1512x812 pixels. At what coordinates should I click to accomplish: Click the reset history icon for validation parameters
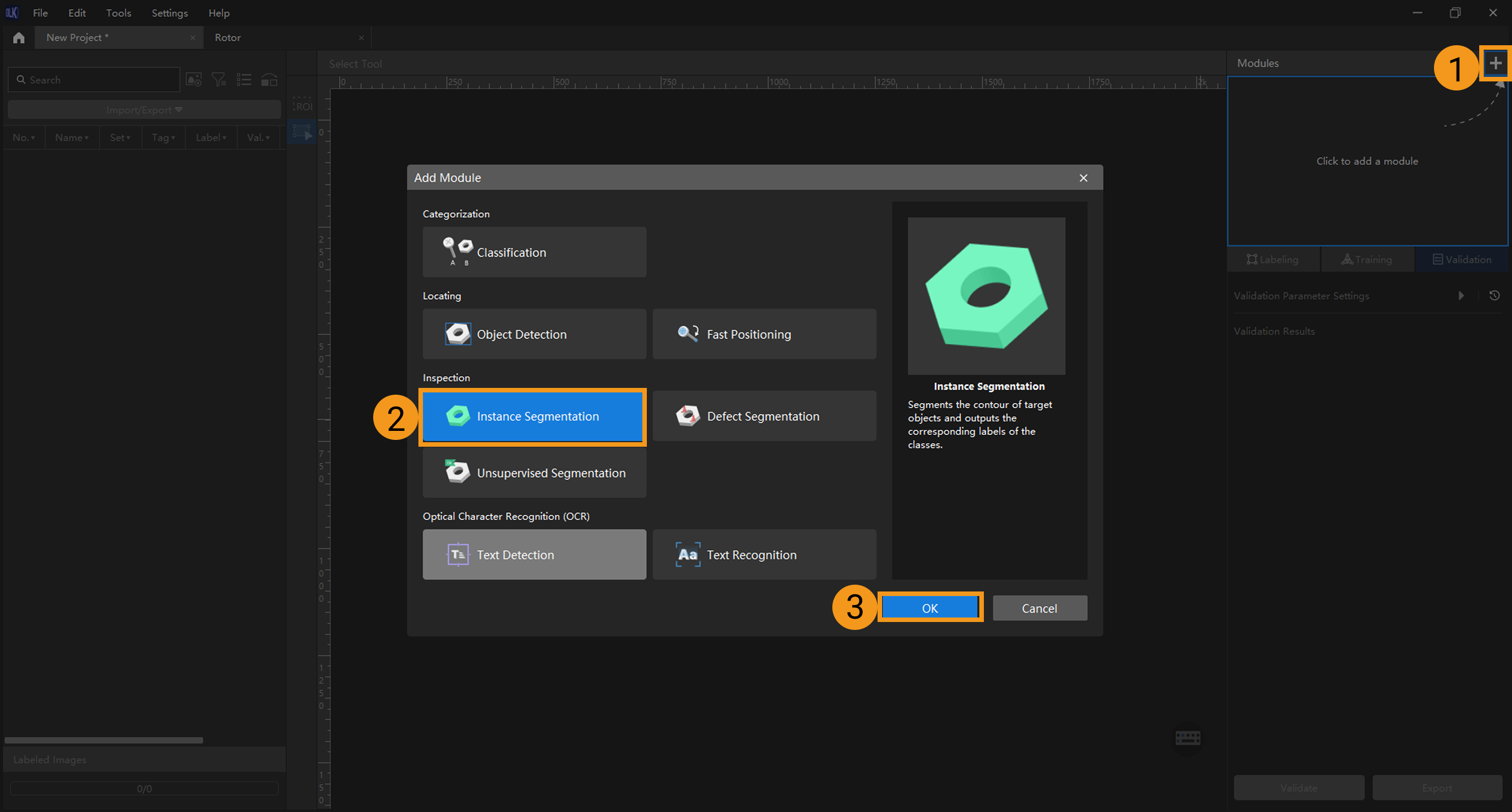pyautogui.click(x=1494, y=295)
